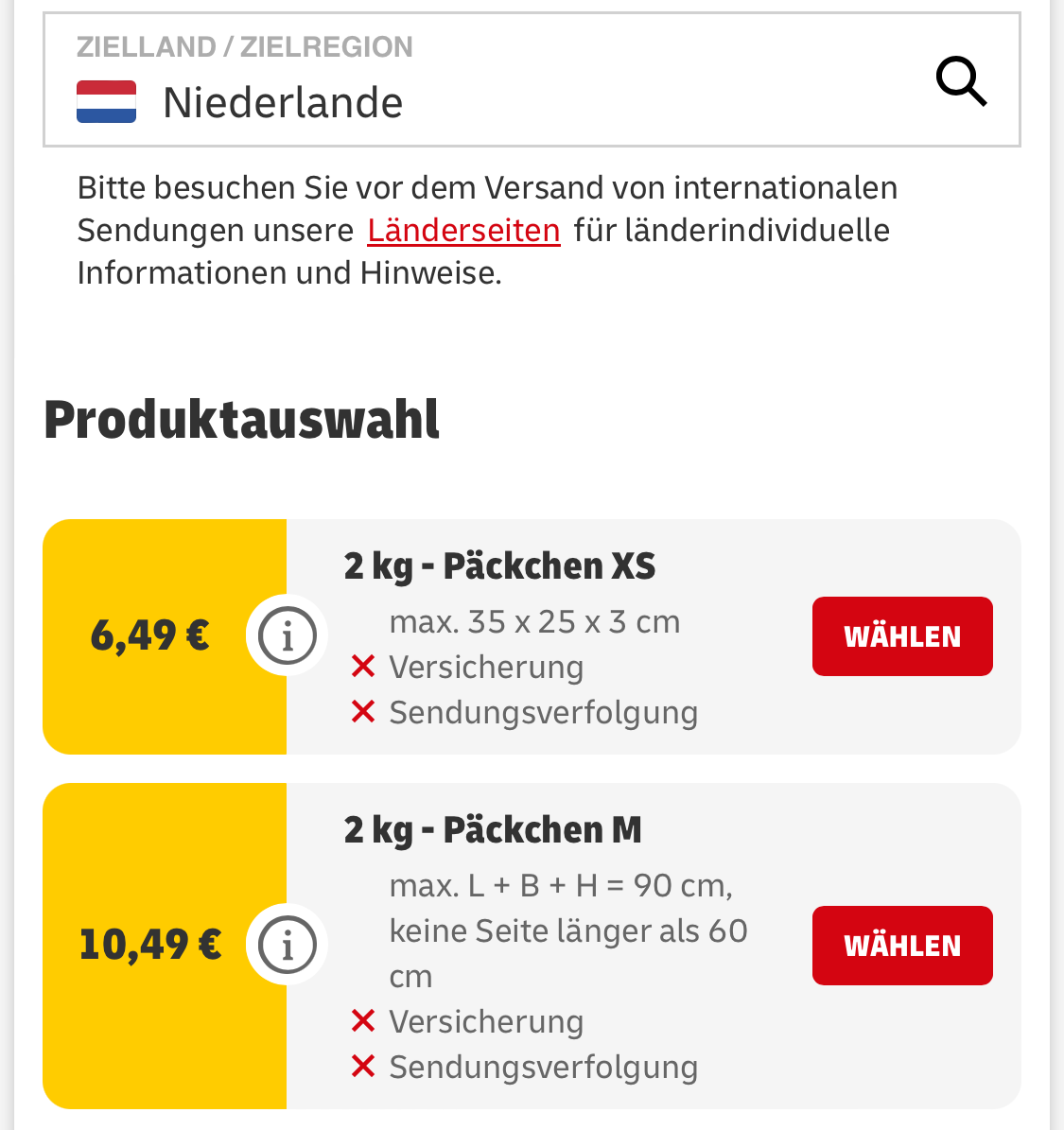The height and width of the screenshot is (1130, 1064).
Task: Select the "2 kg - Päckchen XS" title
Action: tap(499, 566)
